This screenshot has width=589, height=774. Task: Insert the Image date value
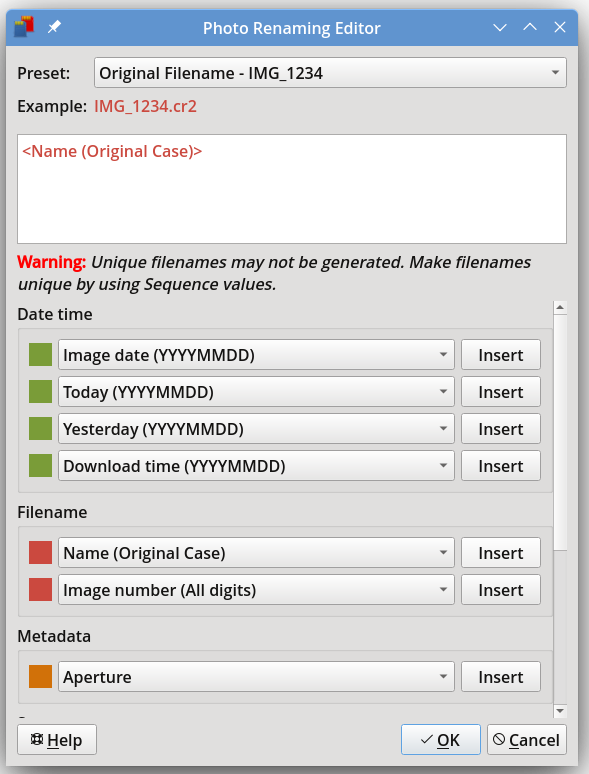click(x=501, y=355)
